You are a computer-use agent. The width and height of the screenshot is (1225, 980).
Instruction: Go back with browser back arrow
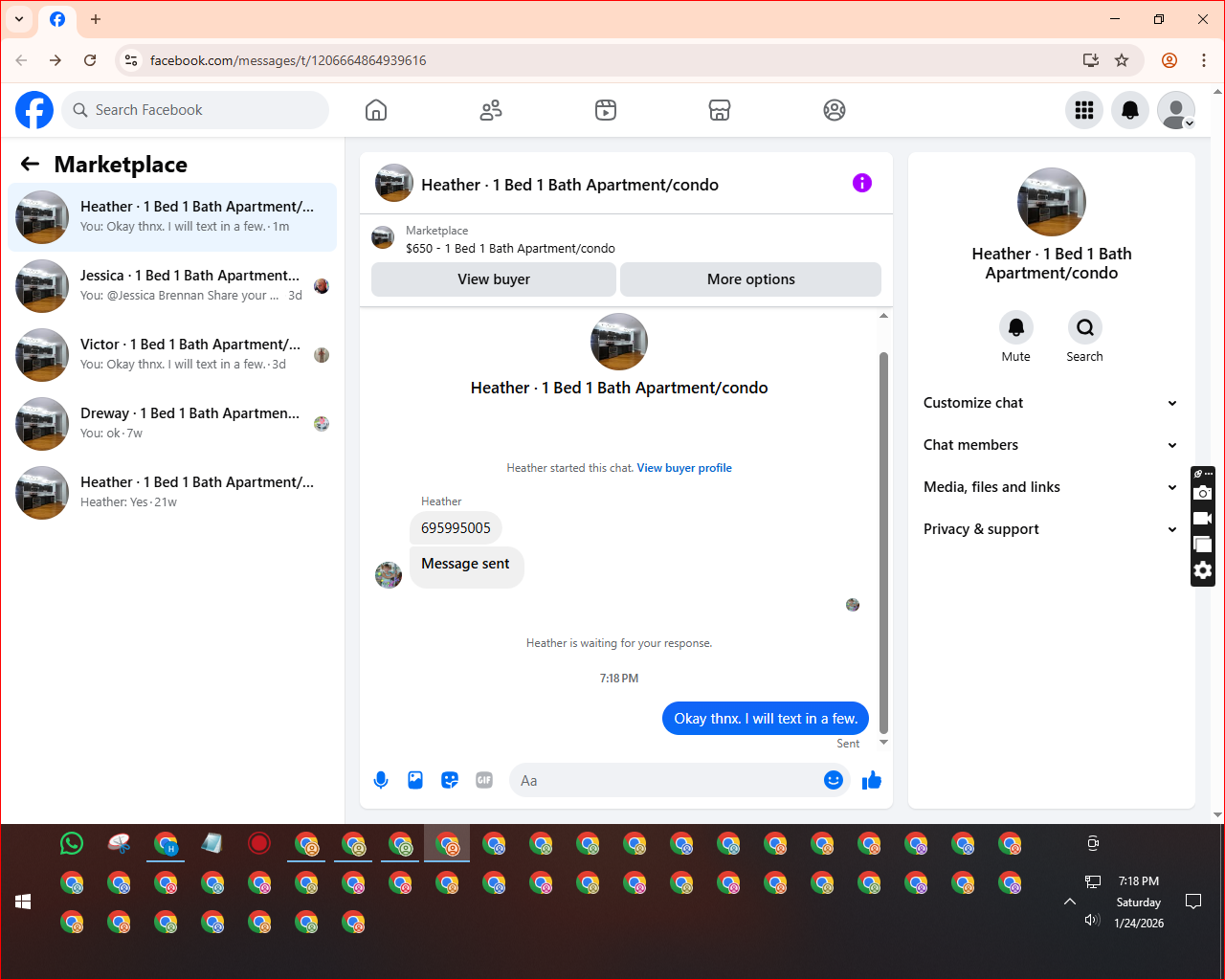pyautogui.click(x=21, y=60)
